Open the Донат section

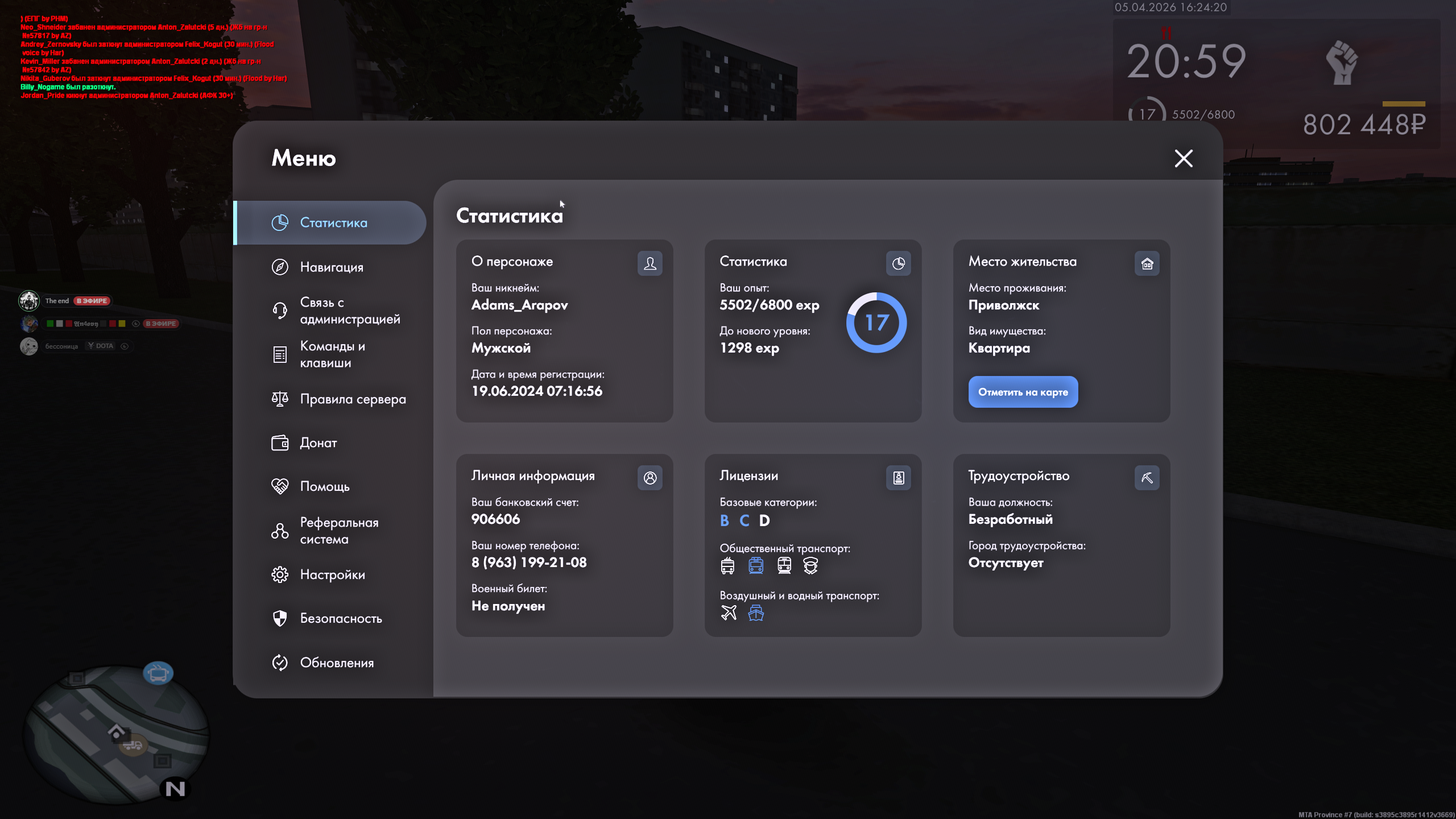tap(318, 442)
